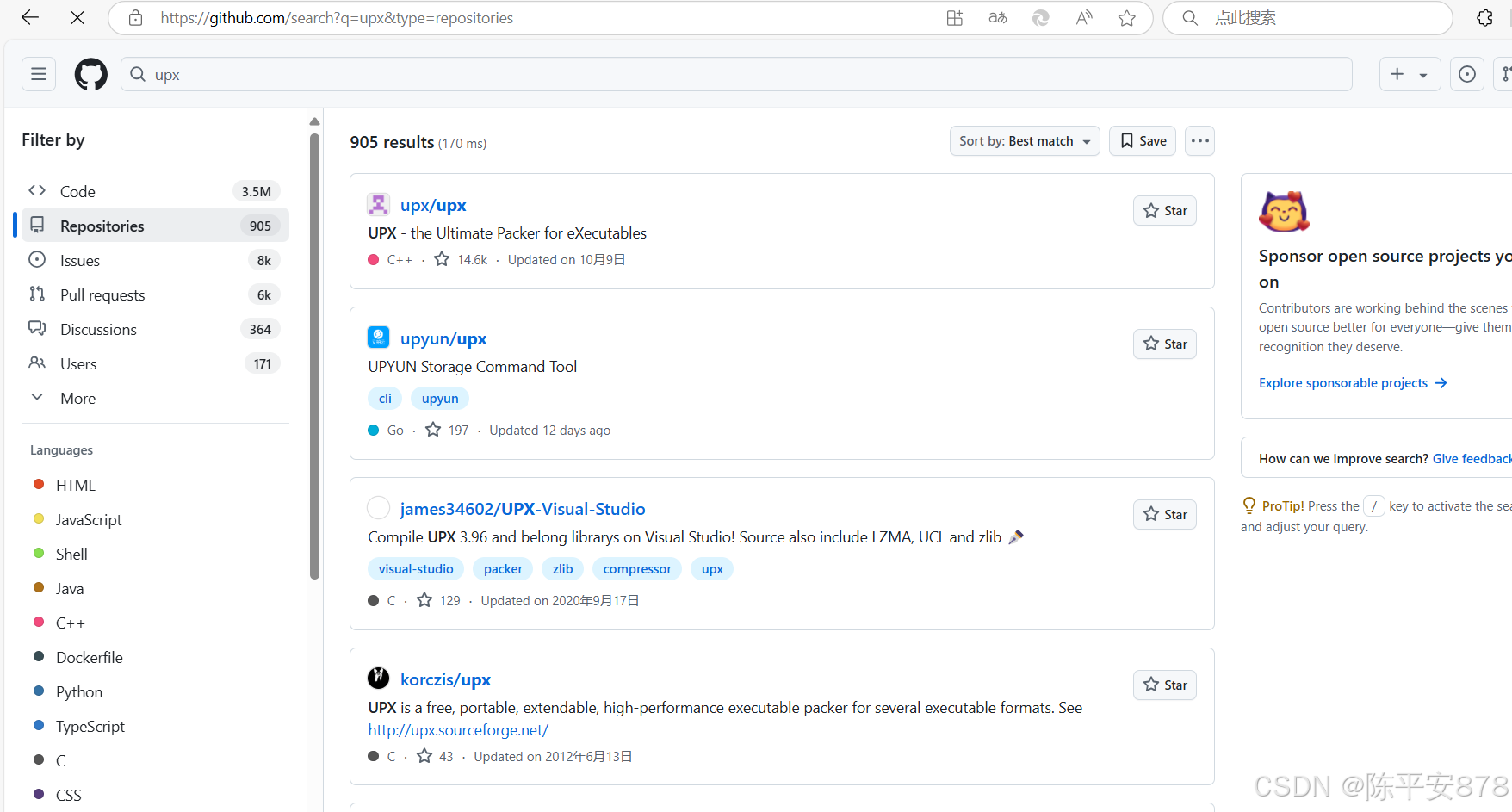Create new item with the plus icon
Viewport: 1512px width, 812px height.
[x=1397, y=74]
